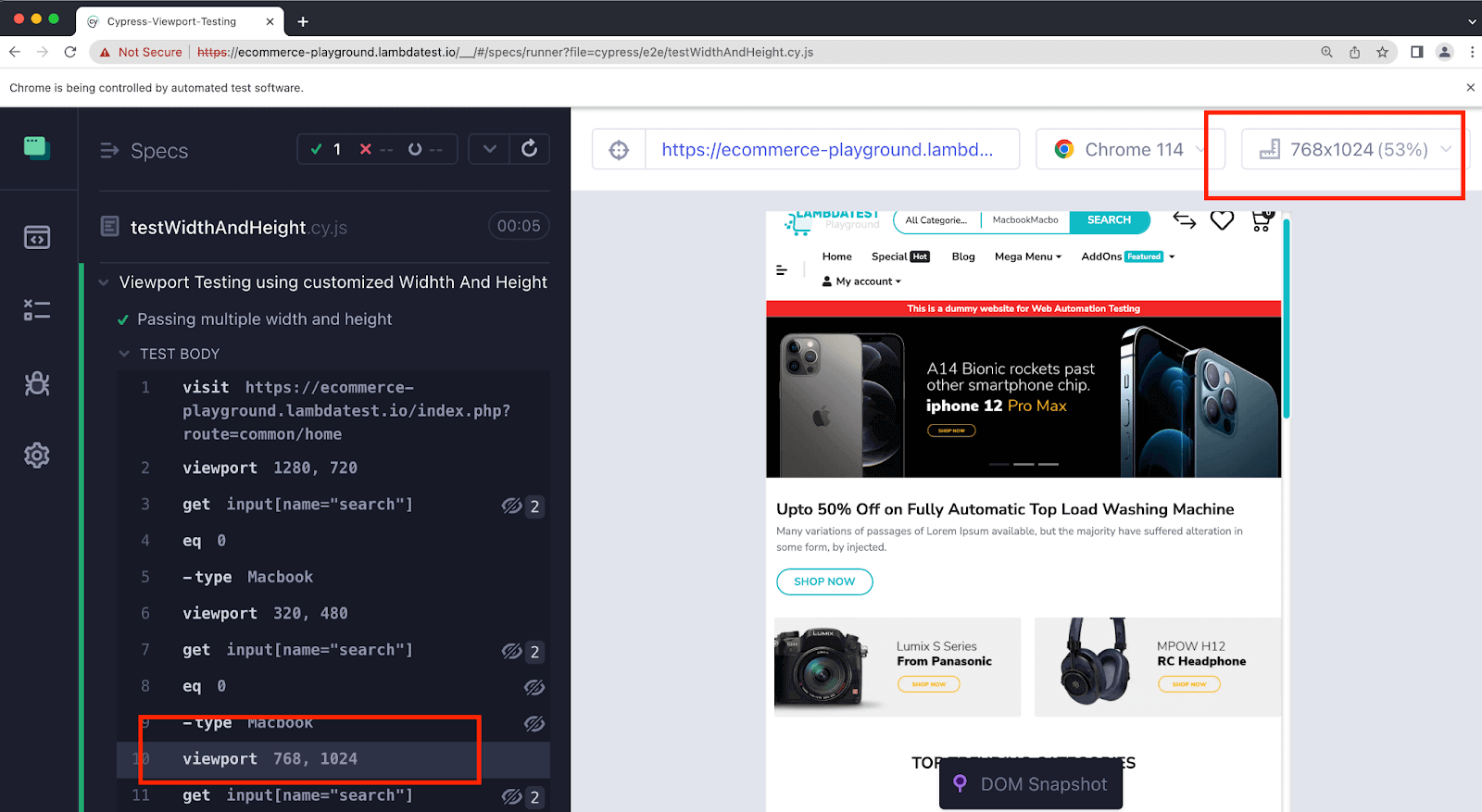This screenshot has height=812, width=1482.
Task: Click the SEARCH button
Action: point(1109,220)
